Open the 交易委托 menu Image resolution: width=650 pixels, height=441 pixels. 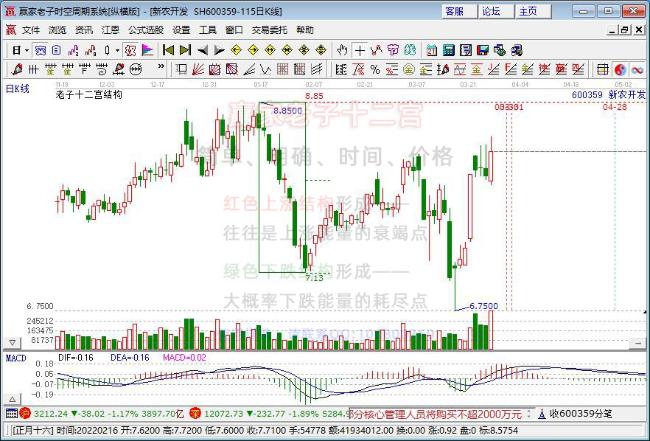[x=269, y=30]
